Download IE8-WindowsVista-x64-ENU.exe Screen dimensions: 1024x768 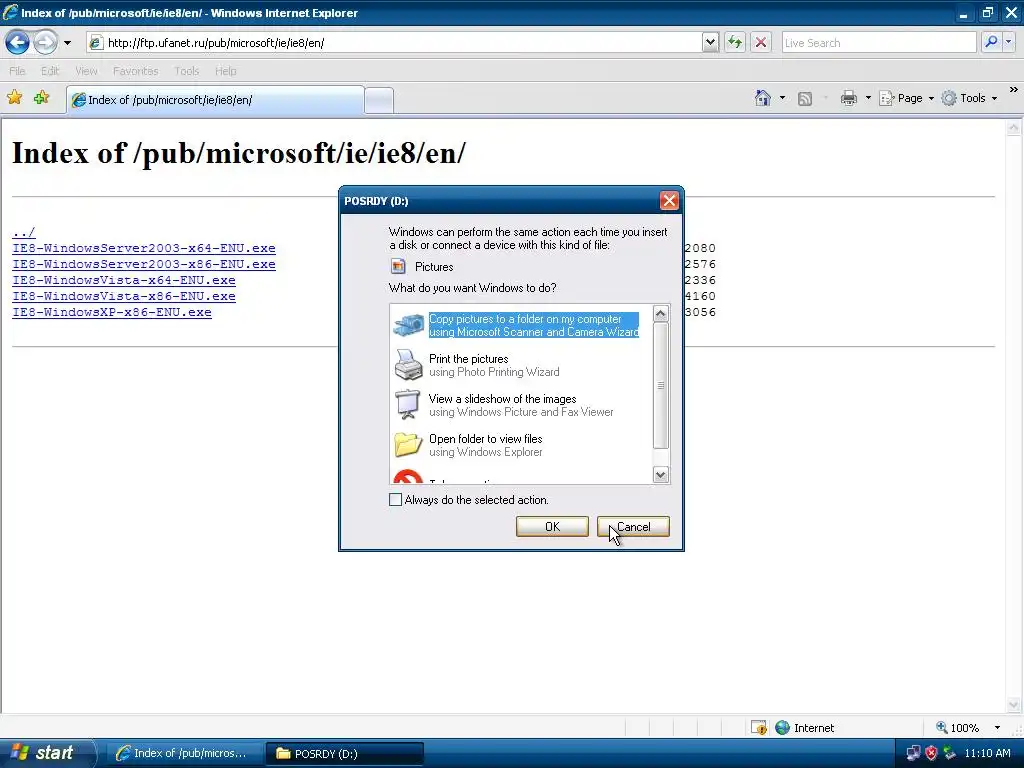click(123, 280)
